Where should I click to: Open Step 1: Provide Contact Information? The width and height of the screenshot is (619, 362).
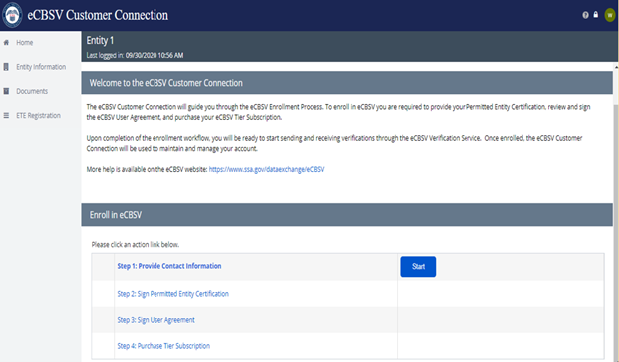pyautogui.click(x=169, y=266)
